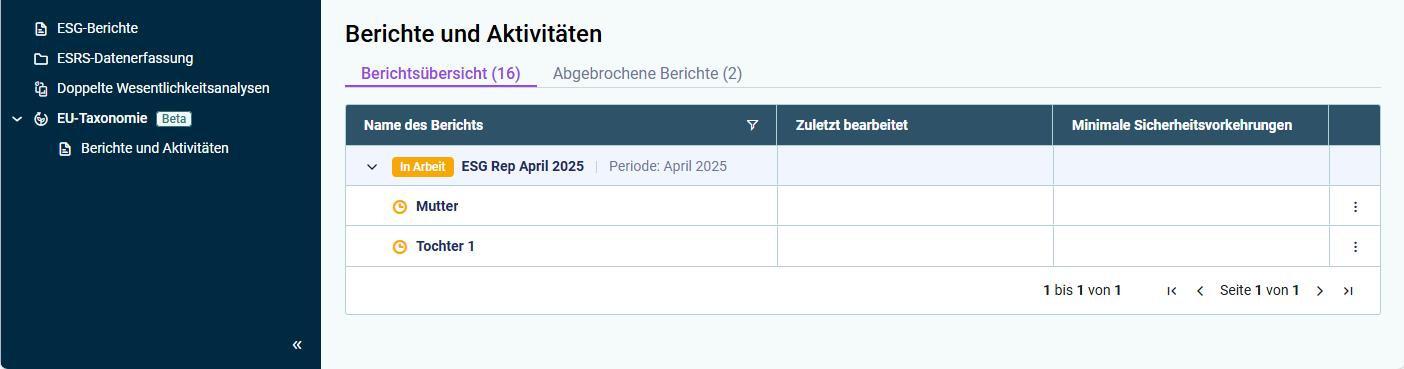The image size is (1404, 369).
Task: Collapse the sidebar with double-chevron icon
Action: point(297,345)
